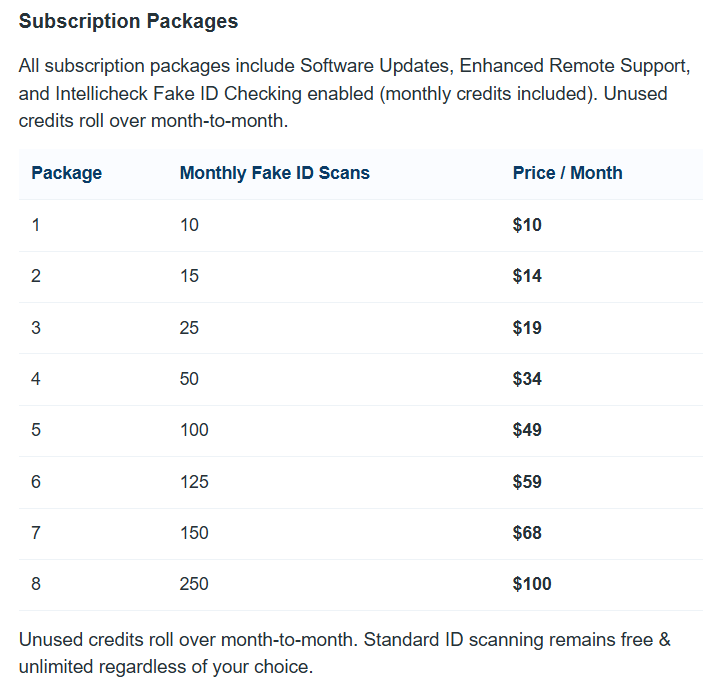
Task: Click the $10 price for Package 1
Action: point(527,225)
